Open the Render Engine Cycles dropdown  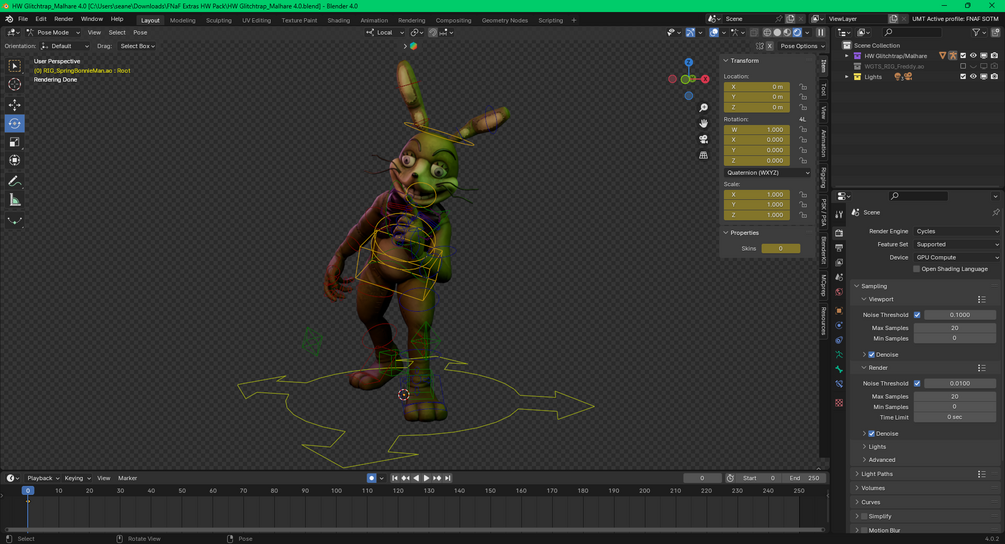coord(956,231)
